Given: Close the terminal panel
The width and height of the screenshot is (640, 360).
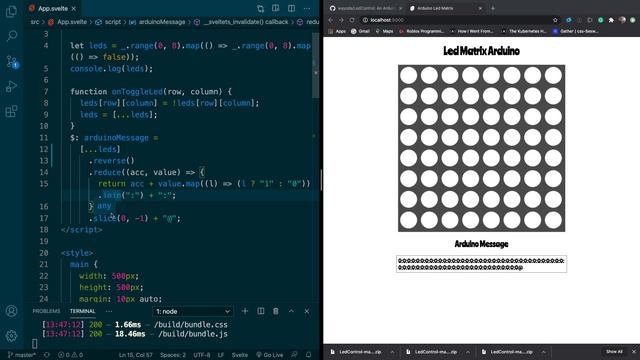Looking at the screenshot, I should (x=307, y=311).
